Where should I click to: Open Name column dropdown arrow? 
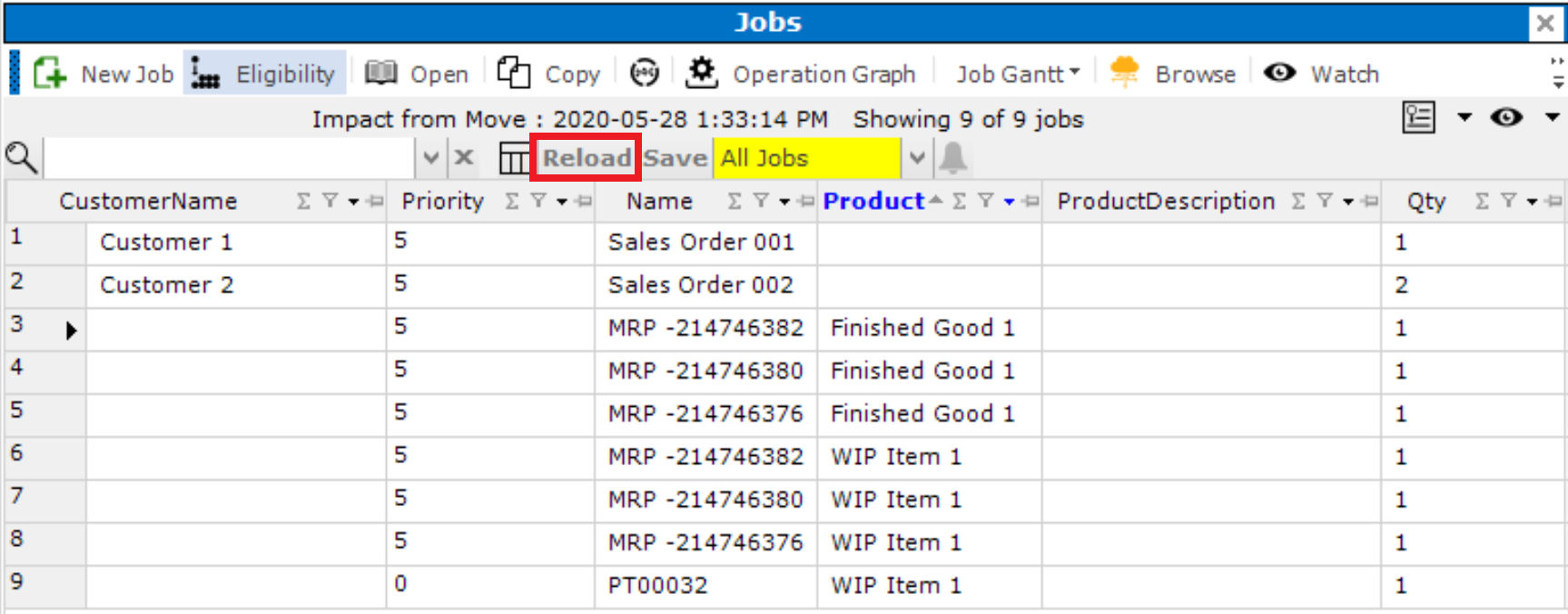[784, 202]
